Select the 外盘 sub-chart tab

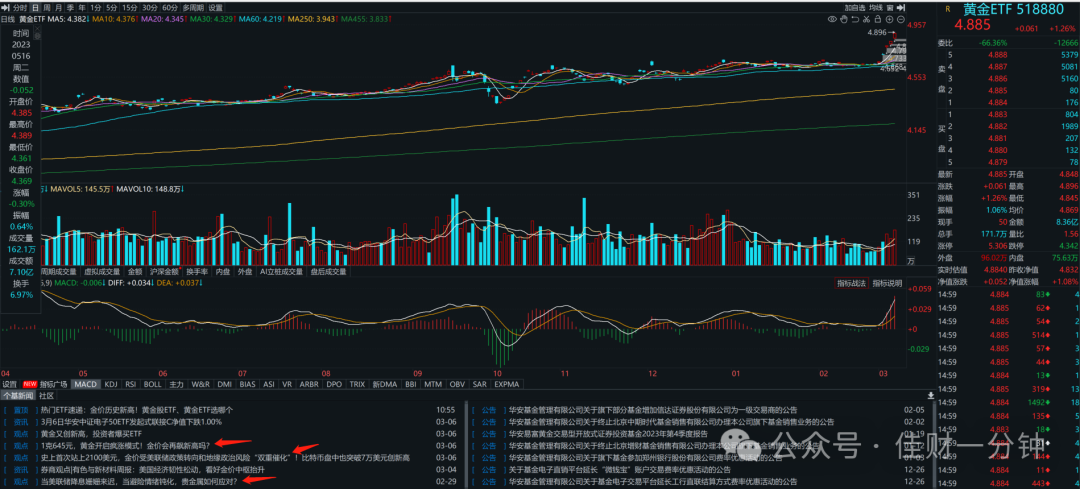[245, 272]
